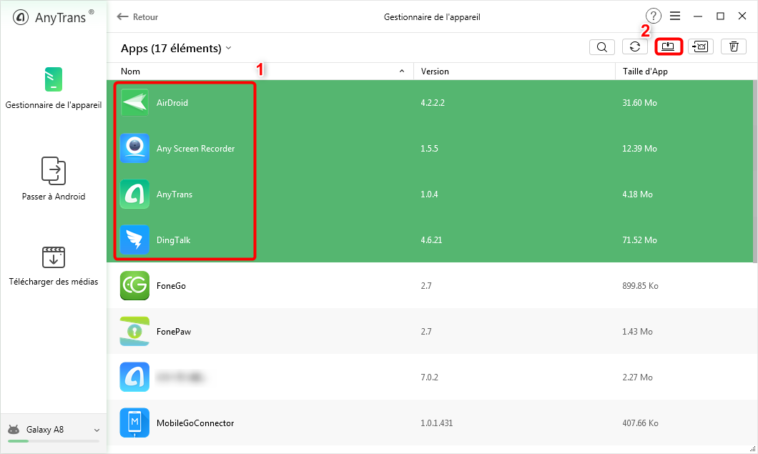Click version 4.2.2.2 cell
Viewport: 758px width, 454px height.
tap(432, 103)
